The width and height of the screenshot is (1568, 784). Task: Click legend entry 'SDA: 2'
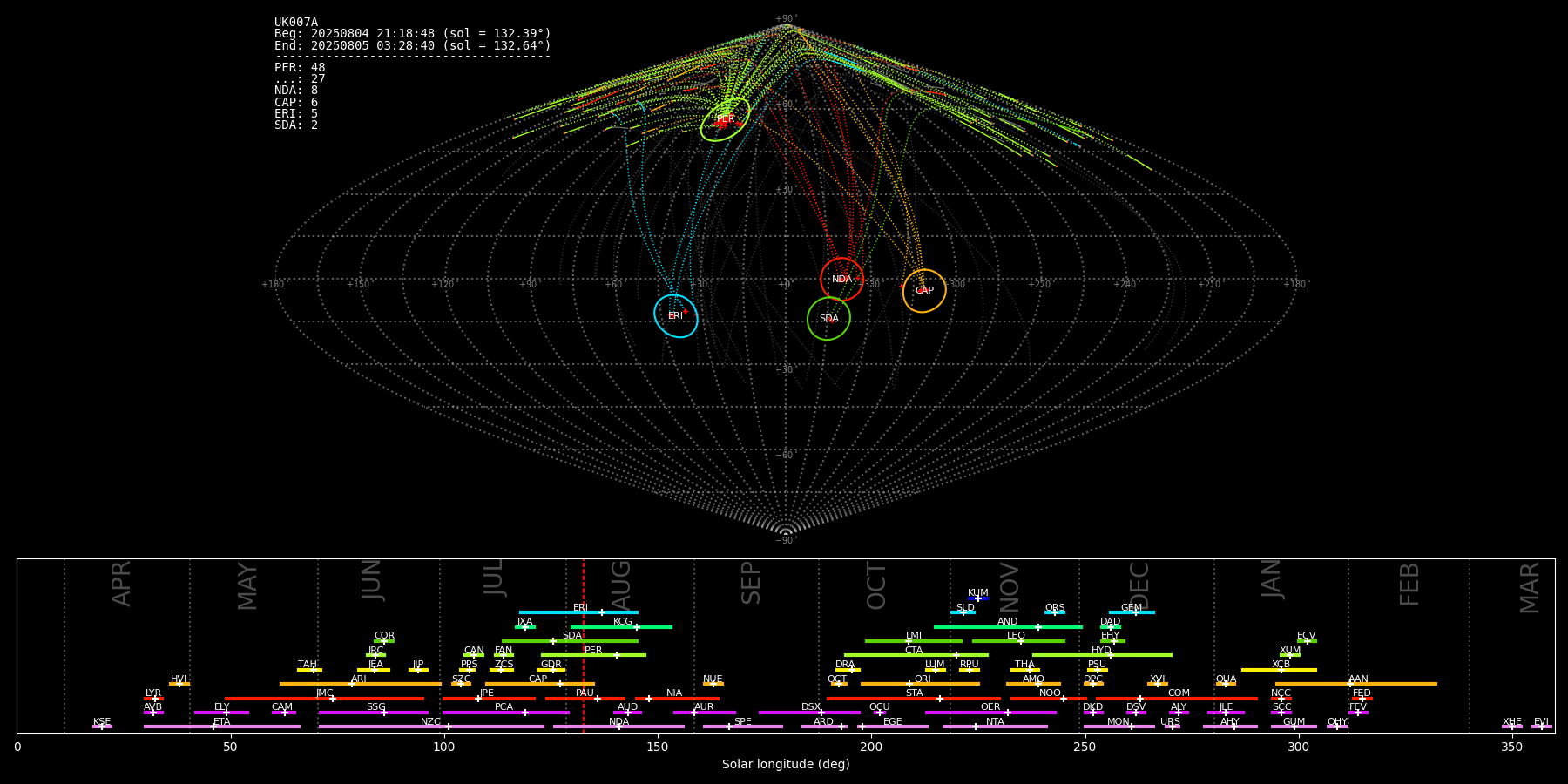[x=296, y=125]
